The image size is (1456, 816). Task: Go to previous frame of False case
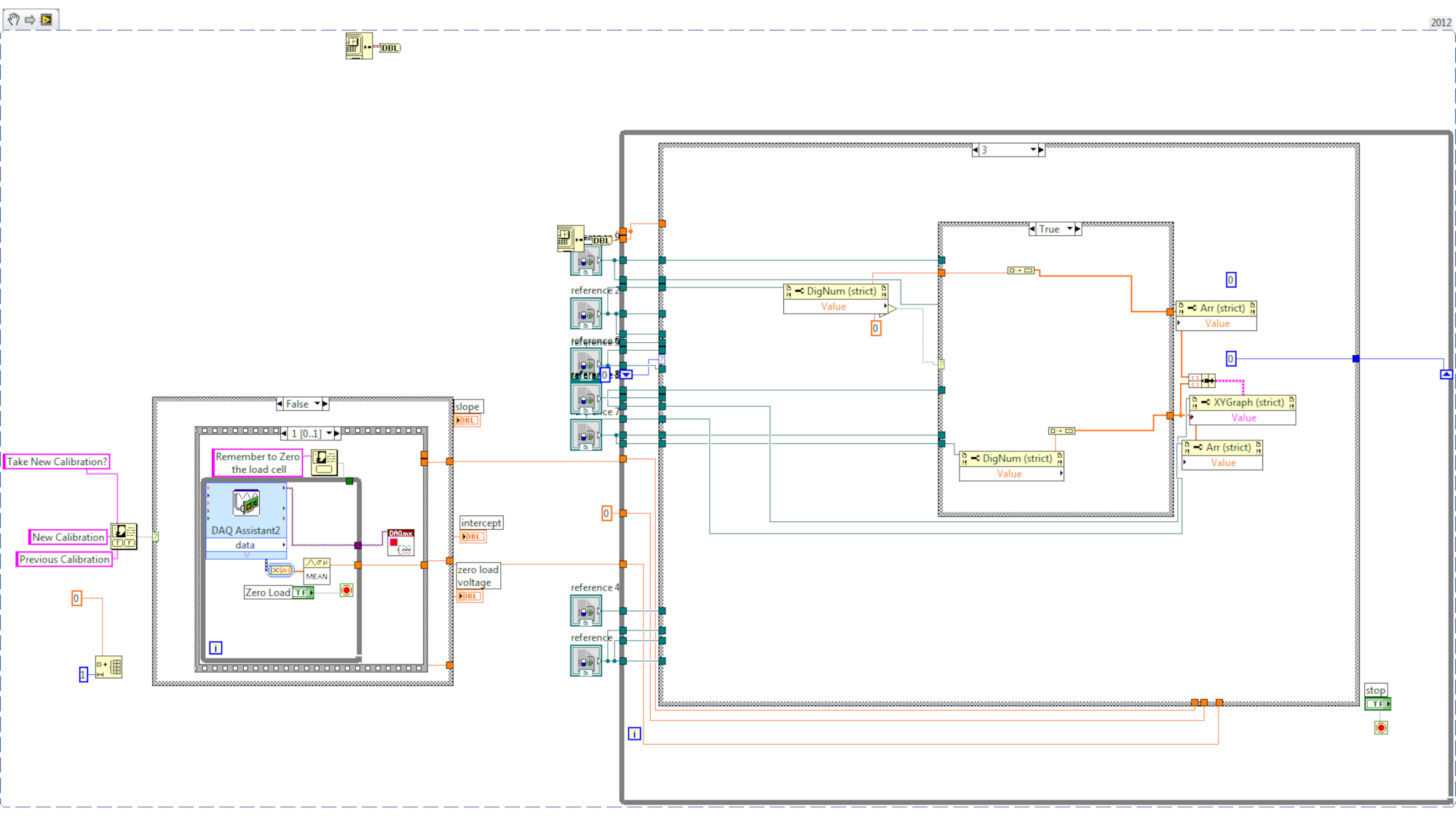pyautogui.click(x=280, y=404)
